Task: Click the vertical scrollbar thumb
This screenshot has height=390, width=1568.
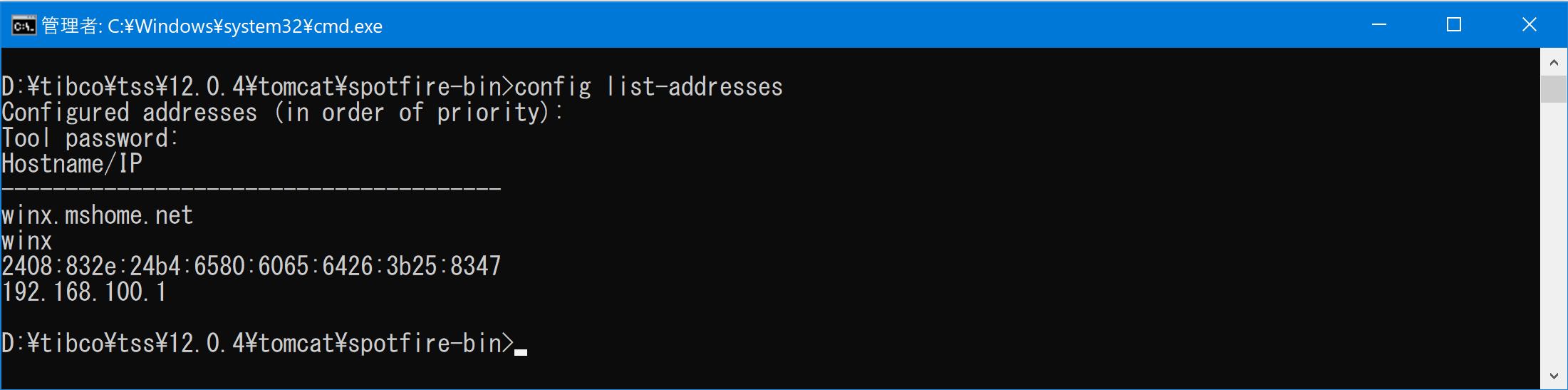Action: pos(1554,89)
